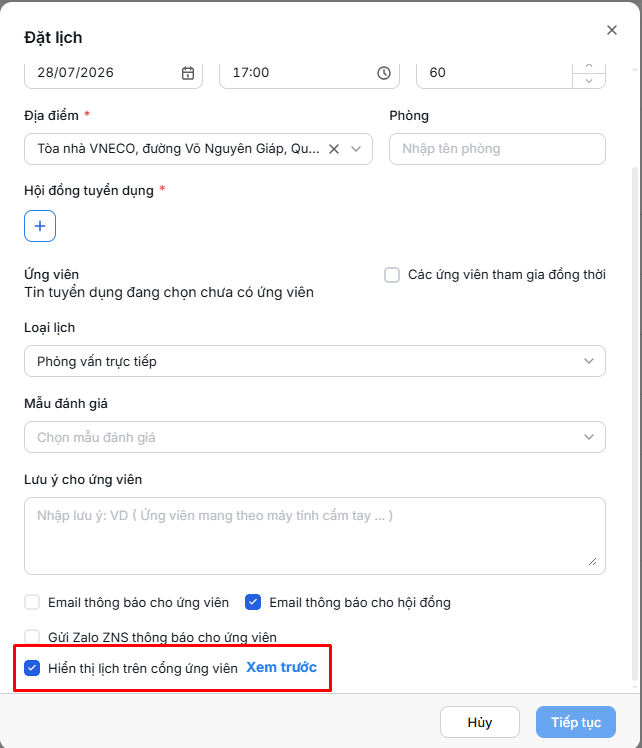Image resolution: width=642 pixels, height=748 pixels.
Task: Expand the Địa điểm dropdown arrow
Action: point(356,149)
